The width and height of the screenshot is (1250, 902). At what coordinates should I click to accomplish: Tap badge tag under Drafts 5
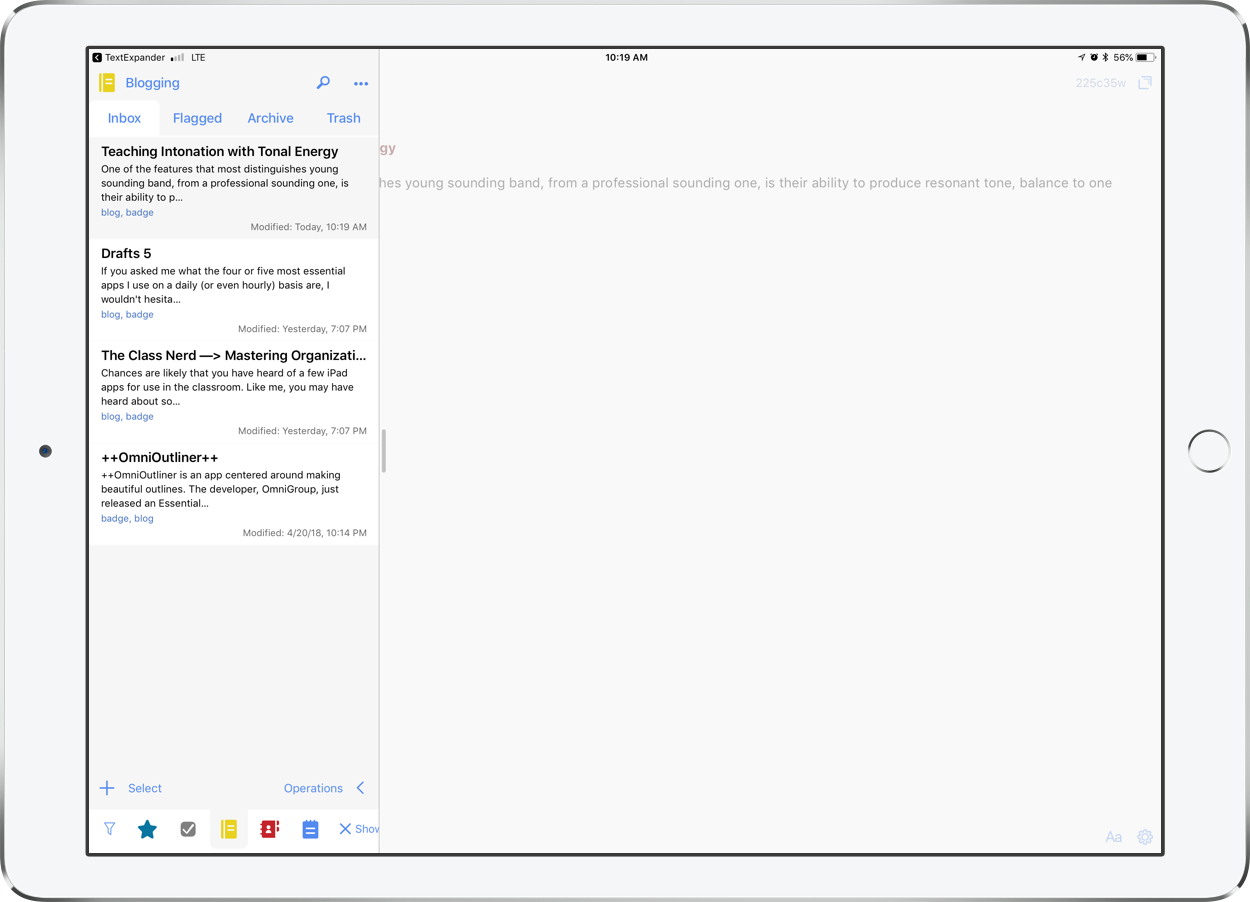point(140,314)
